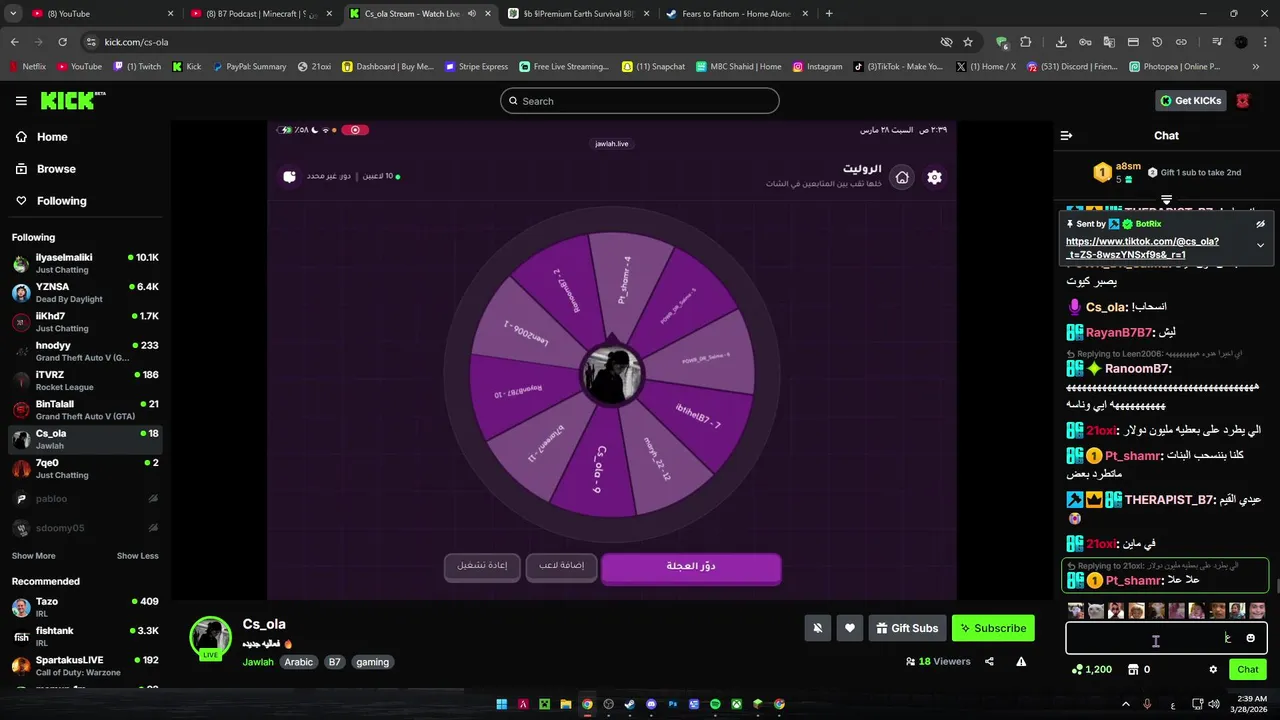Open roulette settings gear icon
The width and height of the screenshot is (1280, 720).
click(x=934, y=177)
